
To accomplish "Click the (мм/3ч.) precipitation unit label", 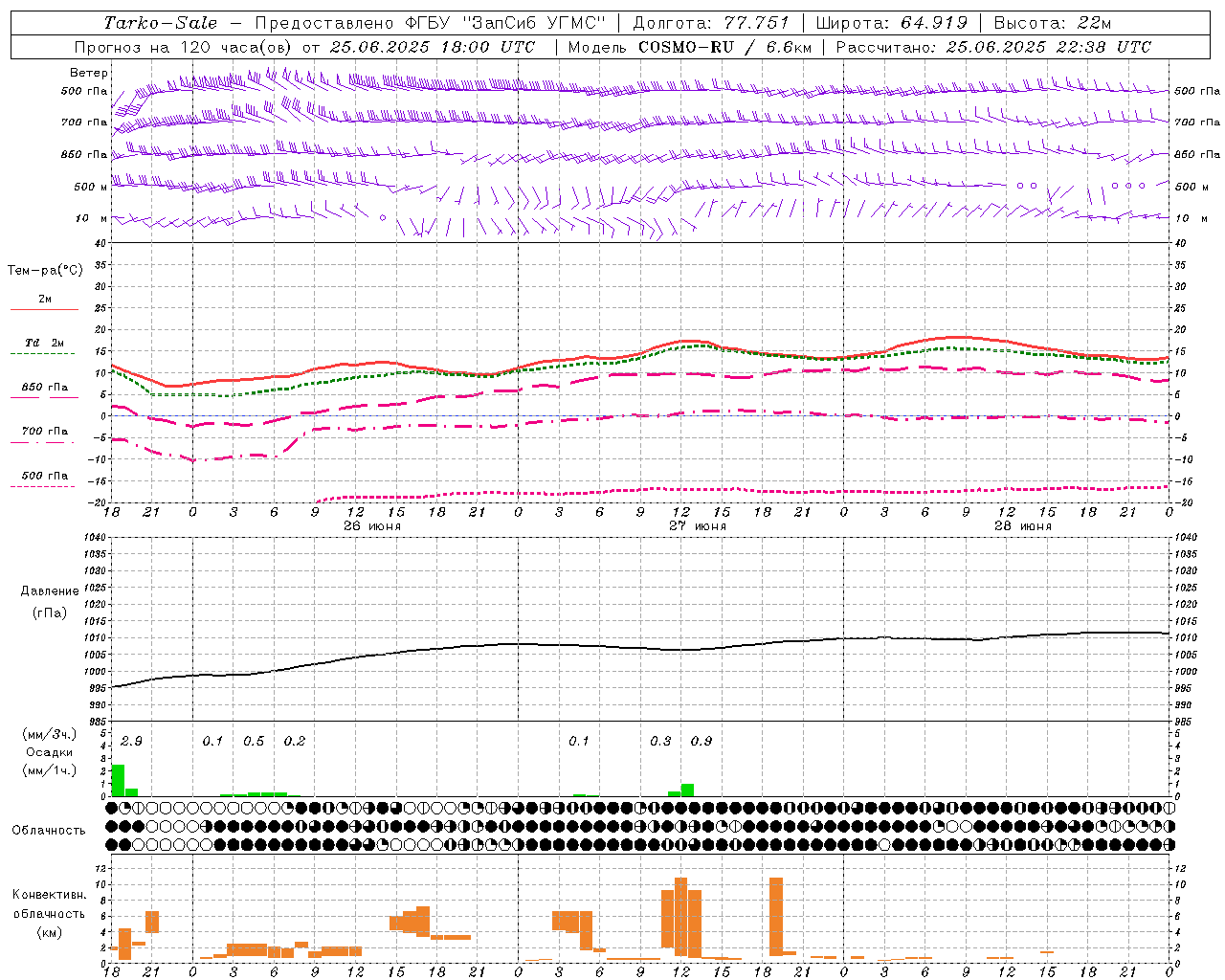I will (x=50, y=735).
